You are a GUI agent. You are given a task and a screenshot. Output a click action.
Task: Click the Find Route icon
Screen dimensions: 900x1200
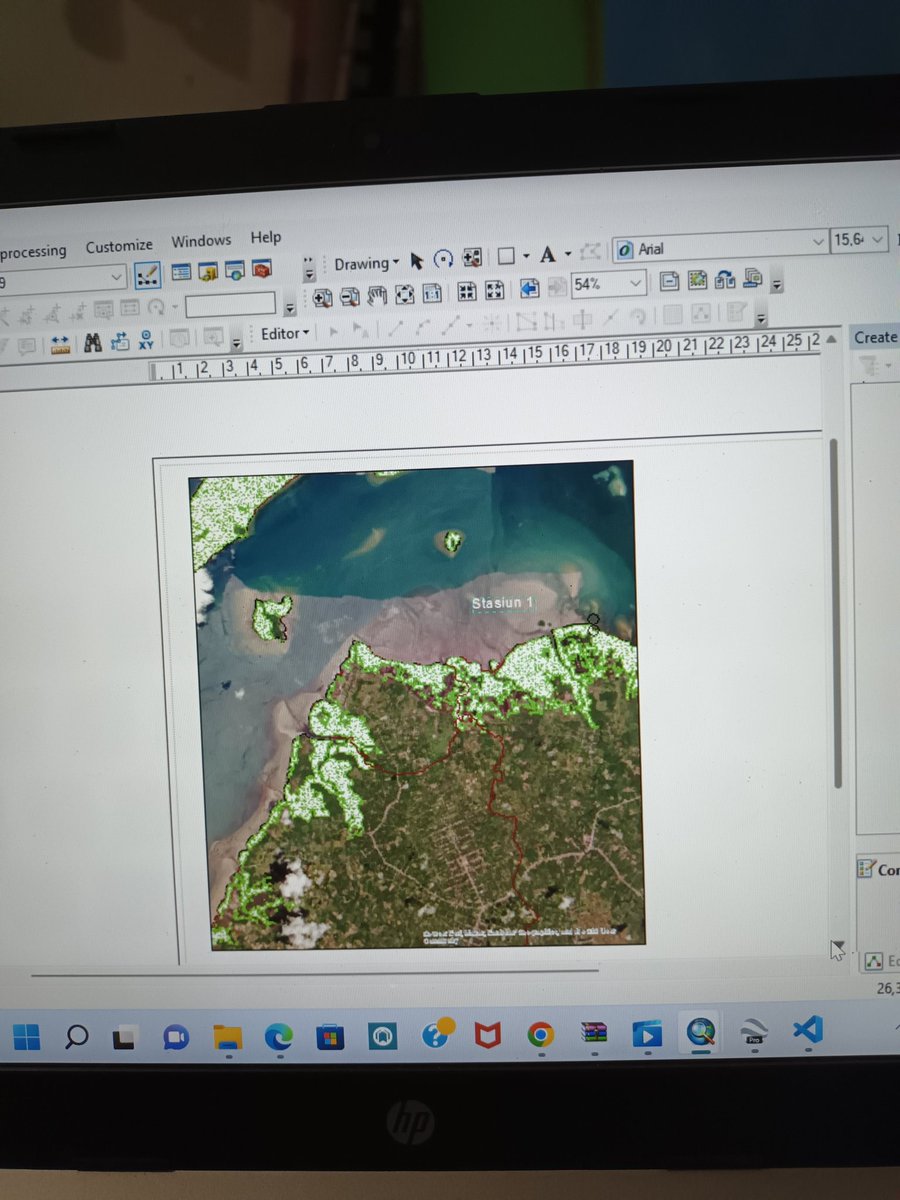120,341
